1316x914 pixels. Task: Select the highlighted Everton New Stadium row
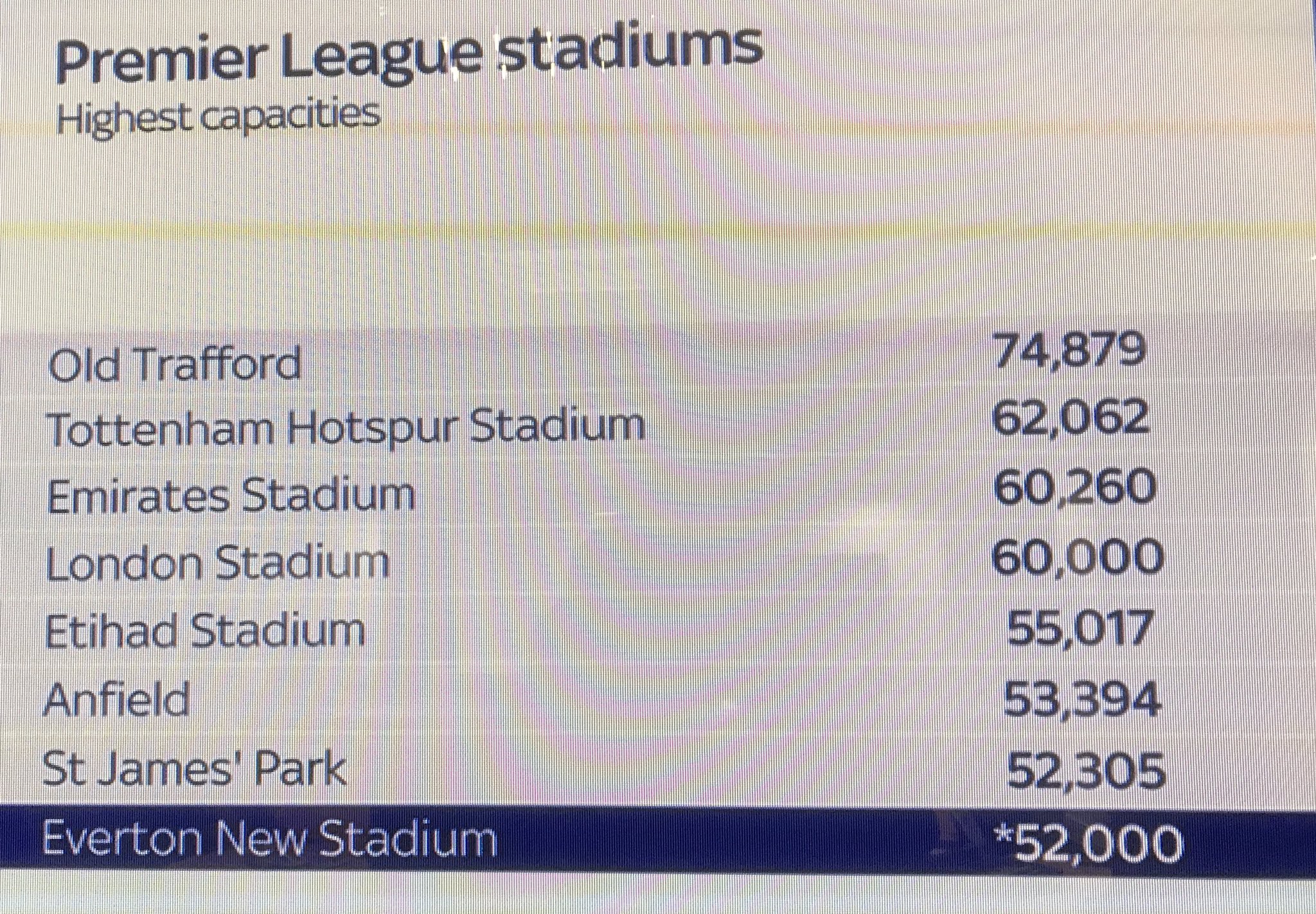coord(658,841)
